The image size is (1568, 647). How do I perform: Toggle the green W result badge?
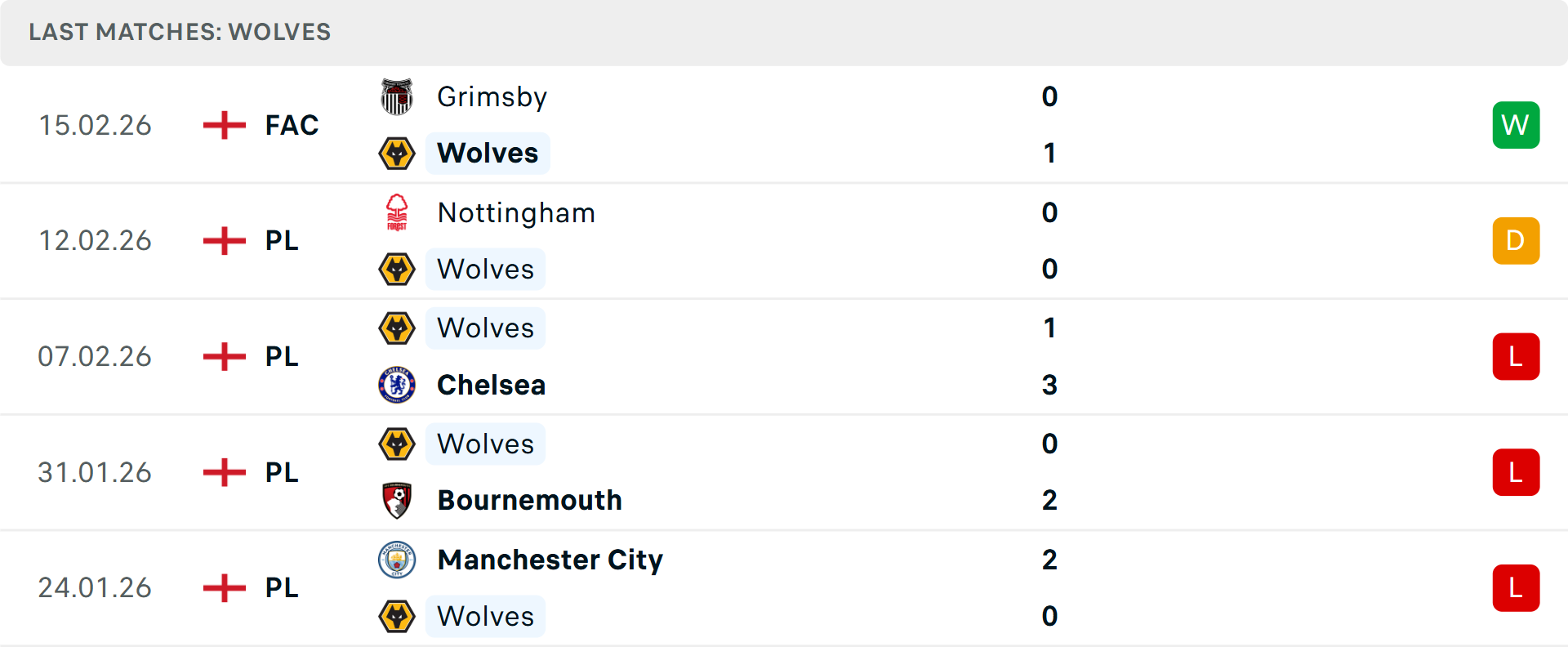point(1516,124)
